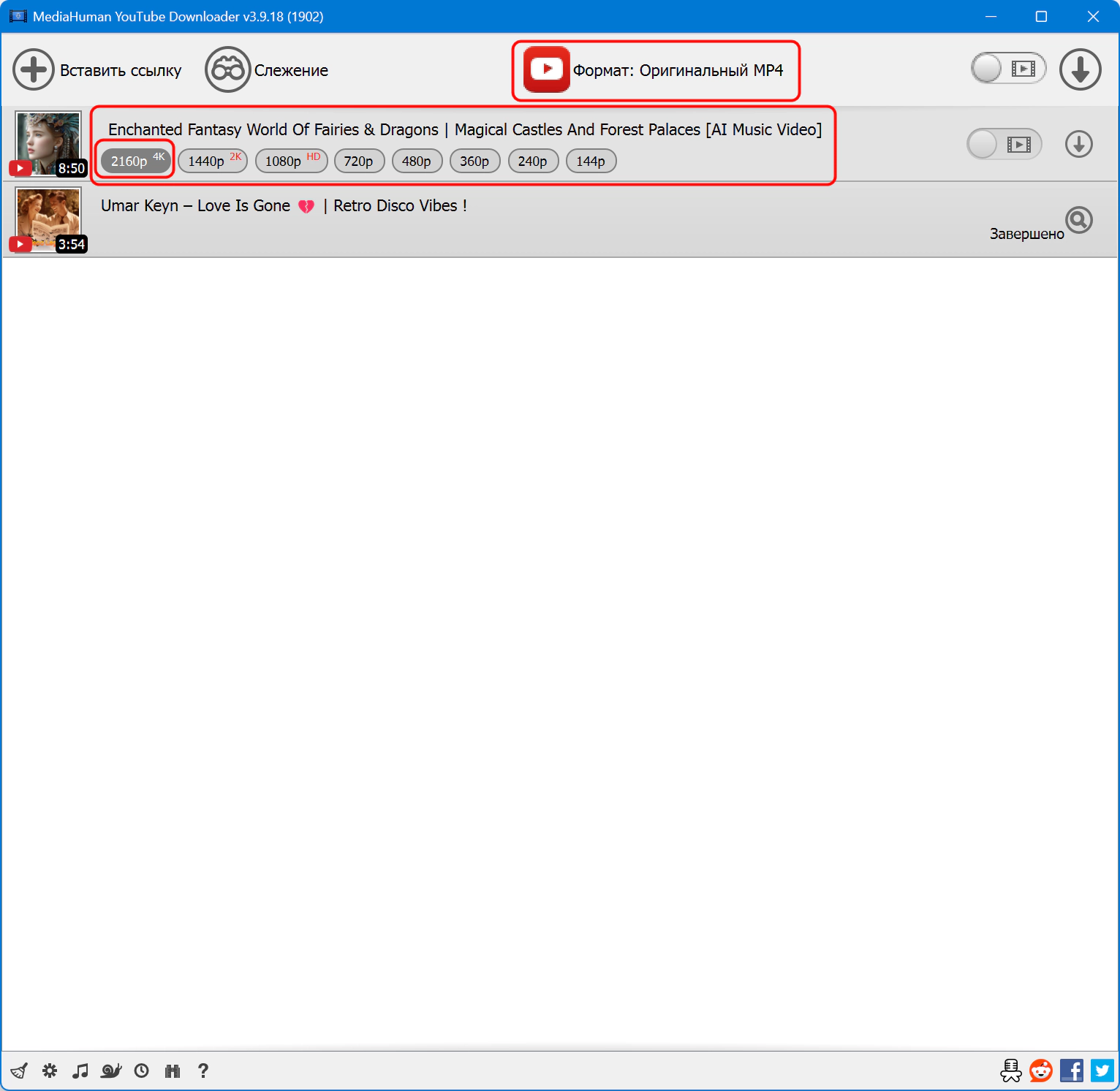Screen dimensions: 1120x1091
Task: Open settings via the gear icon
Action: pyautogui.click(x=50, y=1071)
